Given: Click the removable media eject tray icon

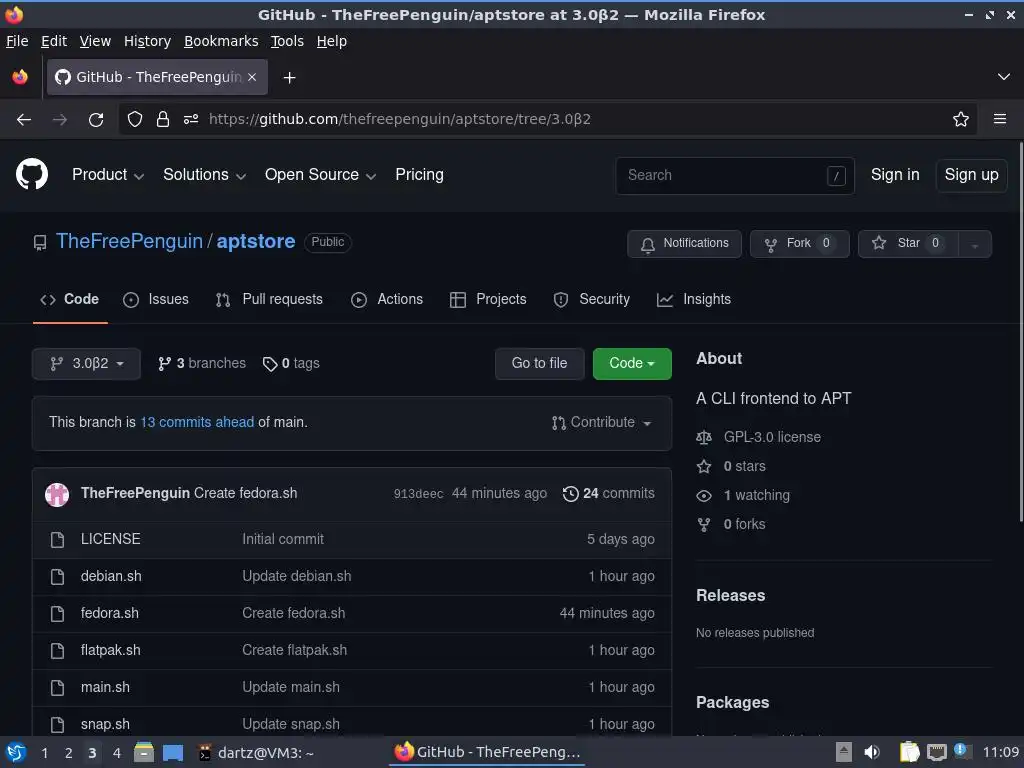Looking at the screenshot, I should [844, 752].
